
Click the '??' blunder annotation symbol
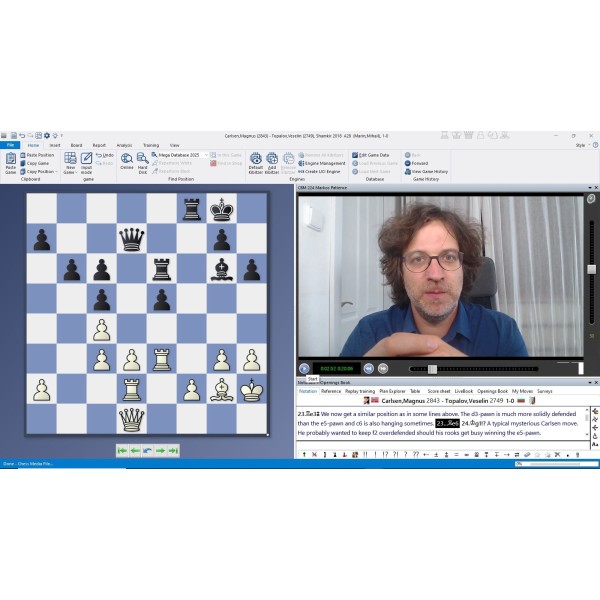pyautogui.click(x=416, y=455)
